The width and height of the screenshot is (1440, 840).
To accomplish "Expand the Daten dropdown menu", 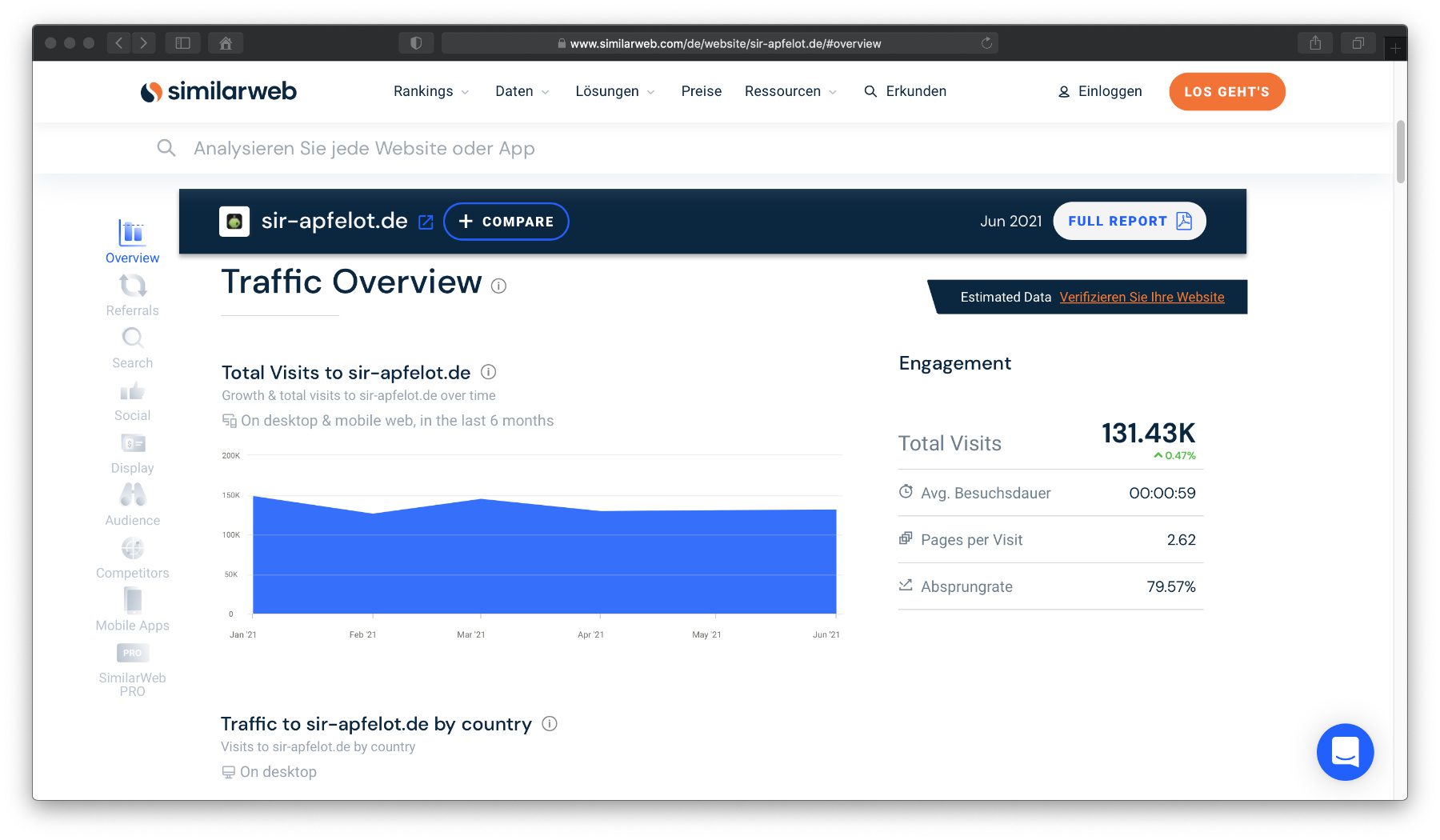I will coord(522,91).
